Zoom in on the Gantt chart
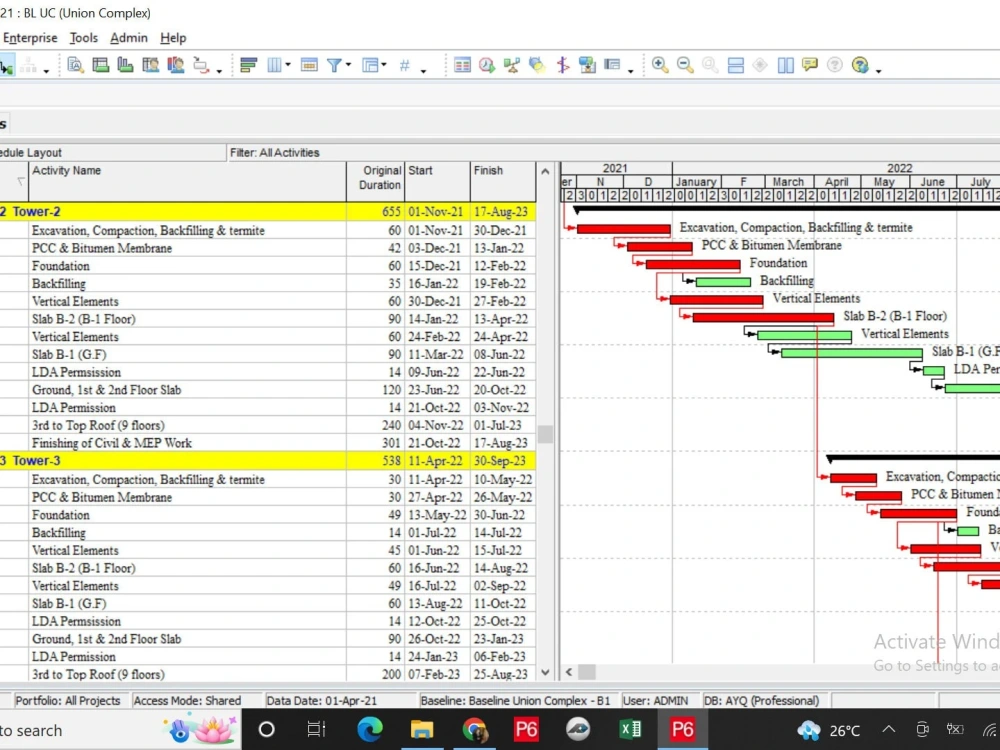Viewport: 1000px width, 750px height. click(661, 64)
